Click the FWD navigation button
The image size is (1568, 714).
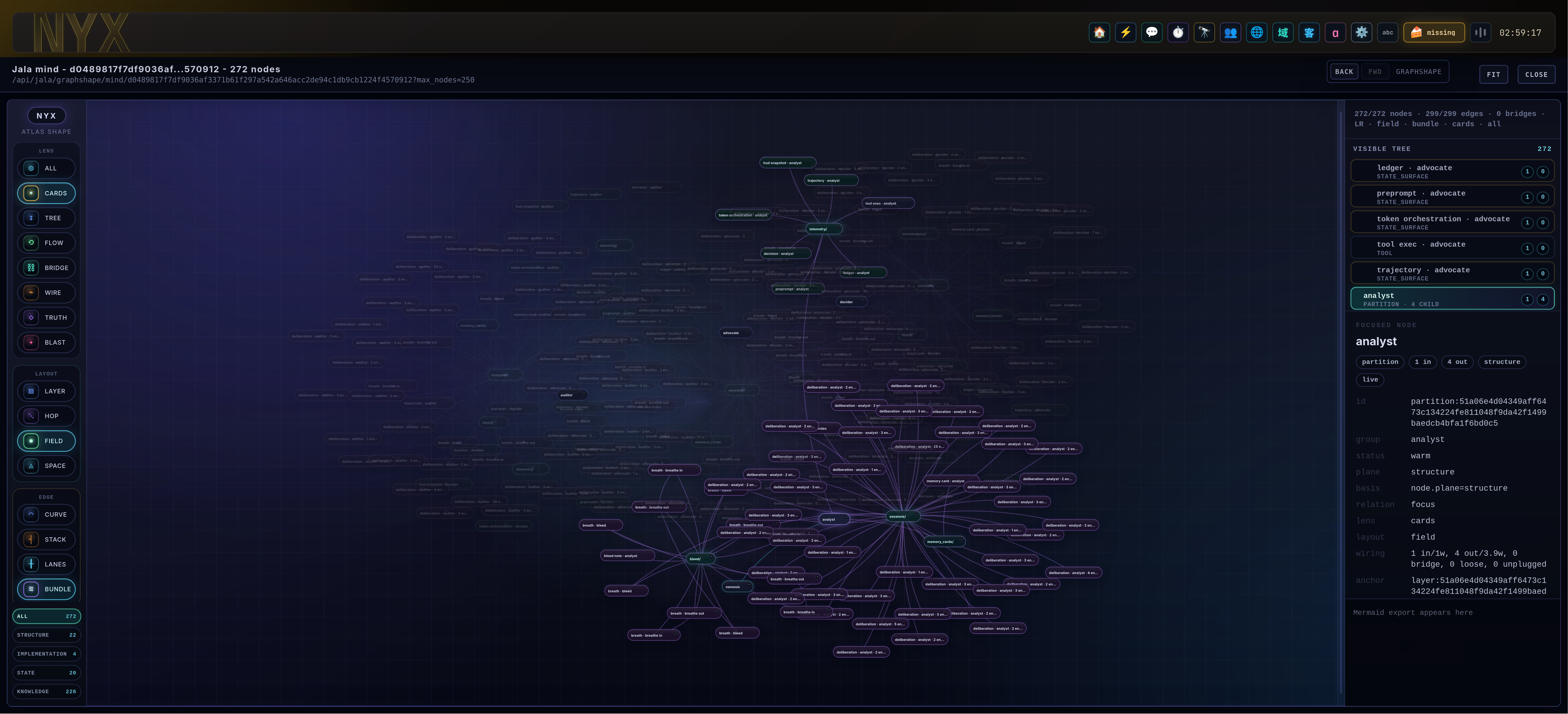coord(1375,72)
